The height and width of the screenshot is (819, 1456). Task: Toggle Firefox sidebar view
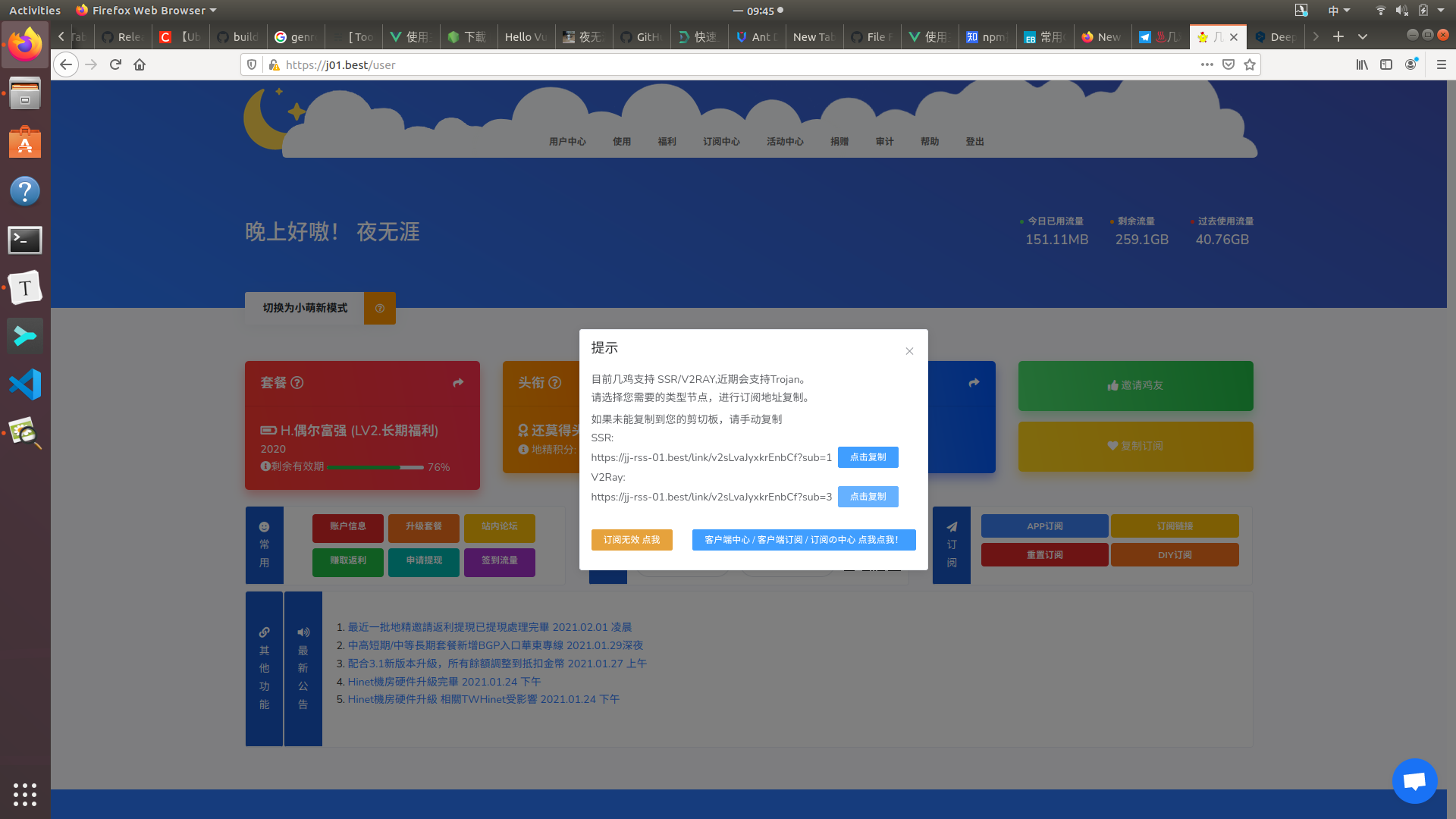[1386, 64]
